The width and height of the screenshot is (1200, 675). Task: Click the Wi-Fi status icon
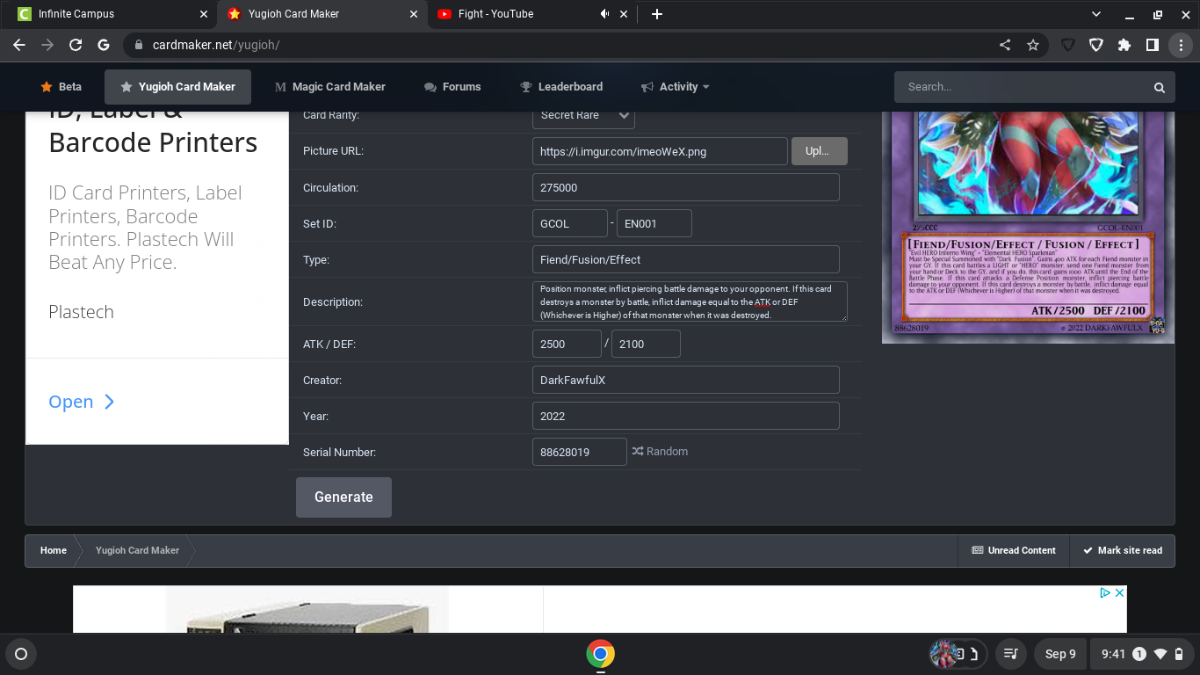(x=1160, y=654)
